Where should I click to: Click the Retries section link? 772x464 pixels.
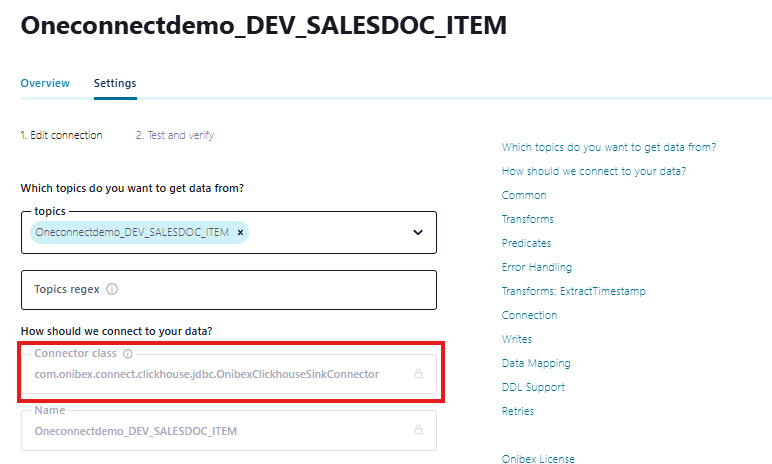518,411
